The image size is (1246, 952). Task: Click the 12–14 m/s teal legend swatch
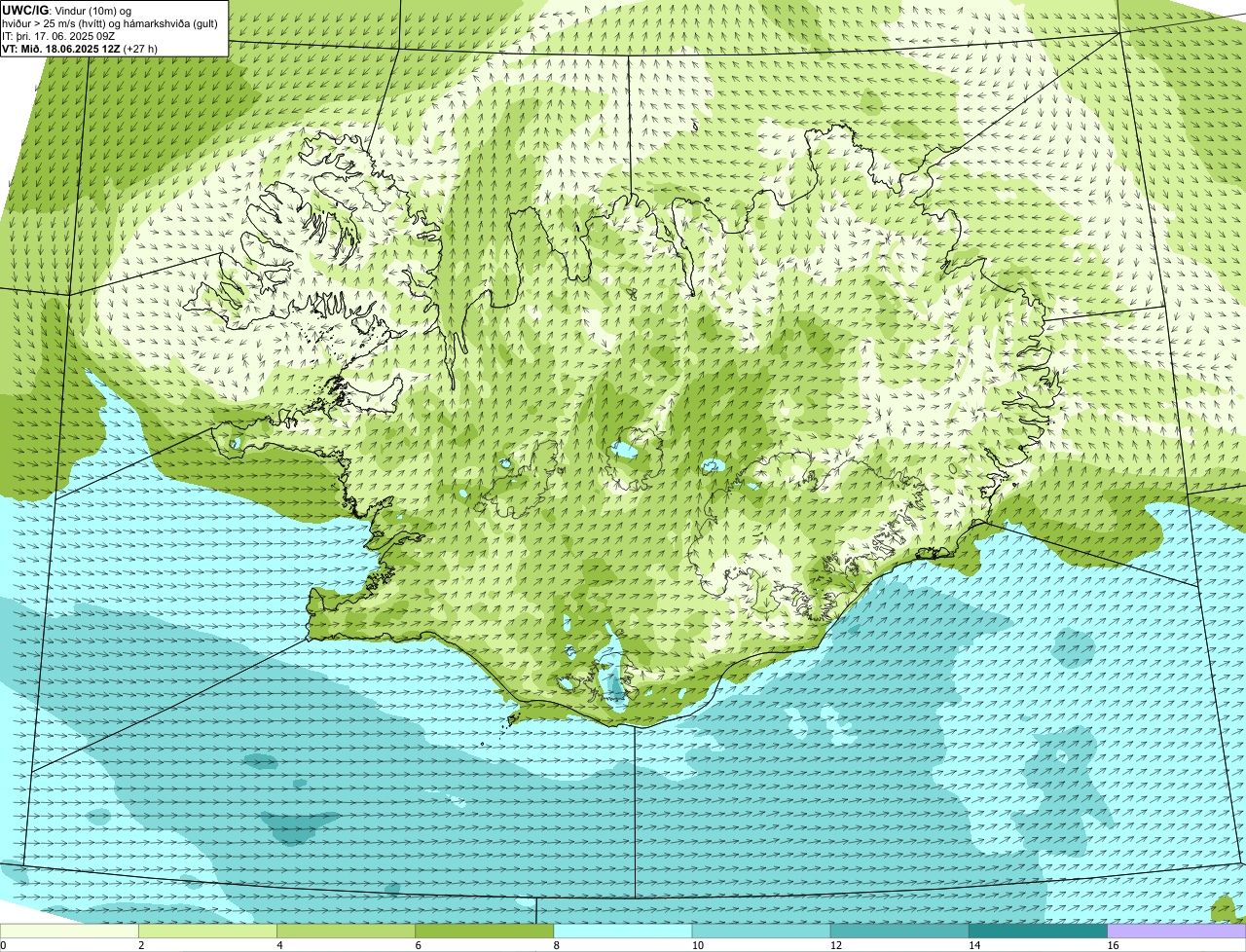tap(899, 932)
